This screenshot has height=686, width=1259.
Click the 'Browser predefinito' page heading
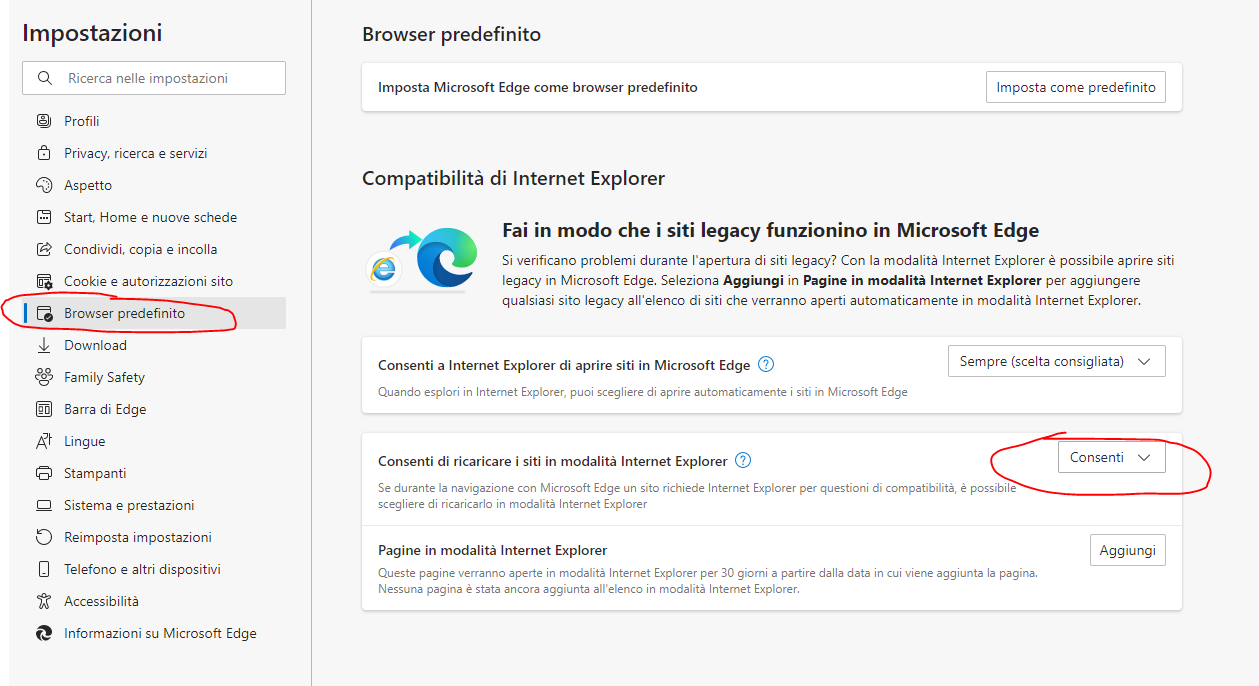click(x=451, y=34)
